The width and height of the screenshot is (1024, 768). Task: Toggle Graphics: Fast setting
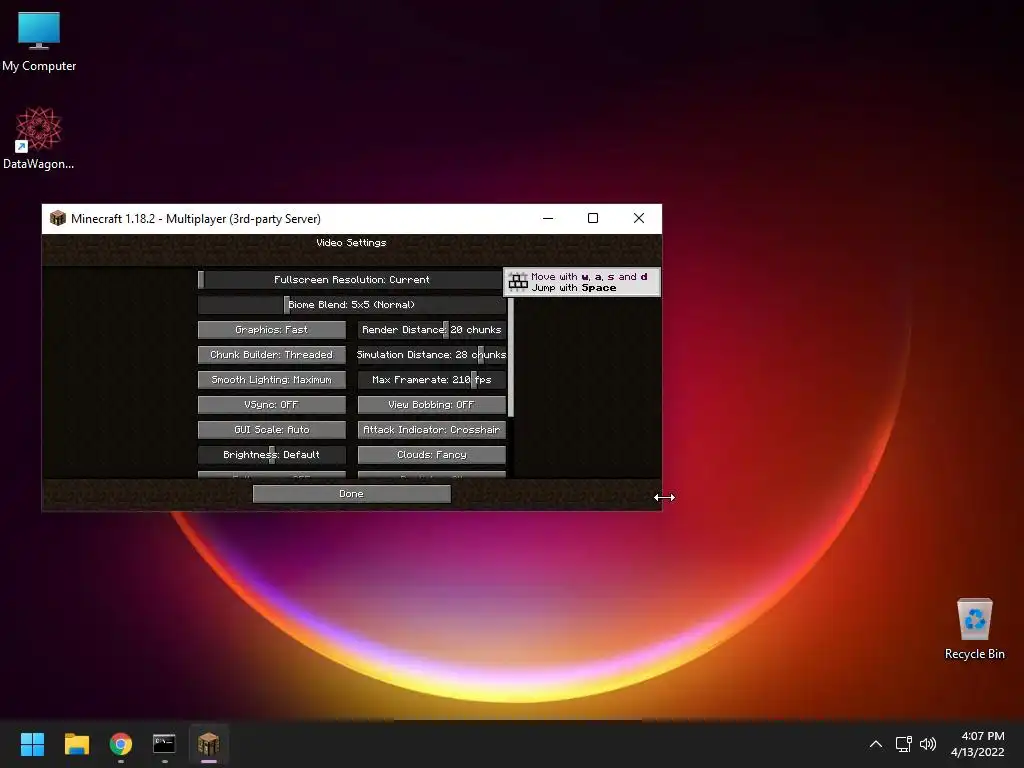click(272, 330)
